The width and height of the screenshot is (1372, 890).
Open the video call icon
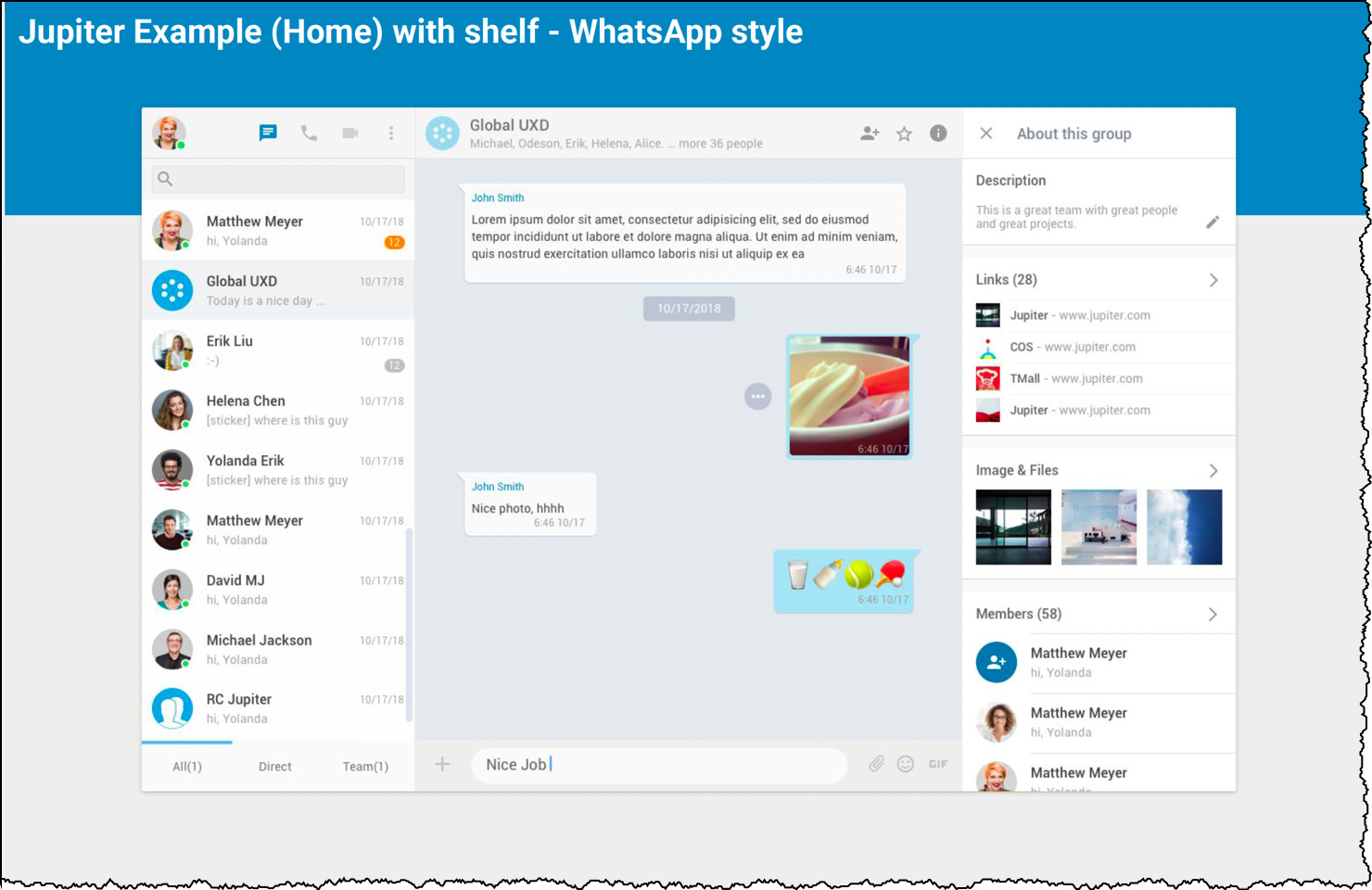tap(350, 133)
